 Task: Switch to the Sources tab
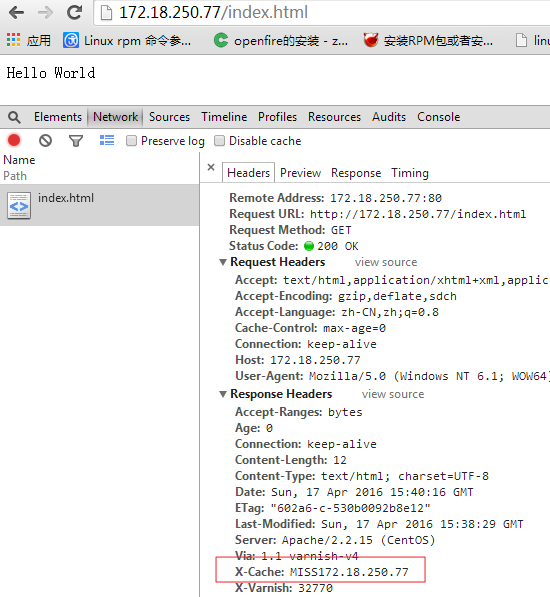pos(169,117)
